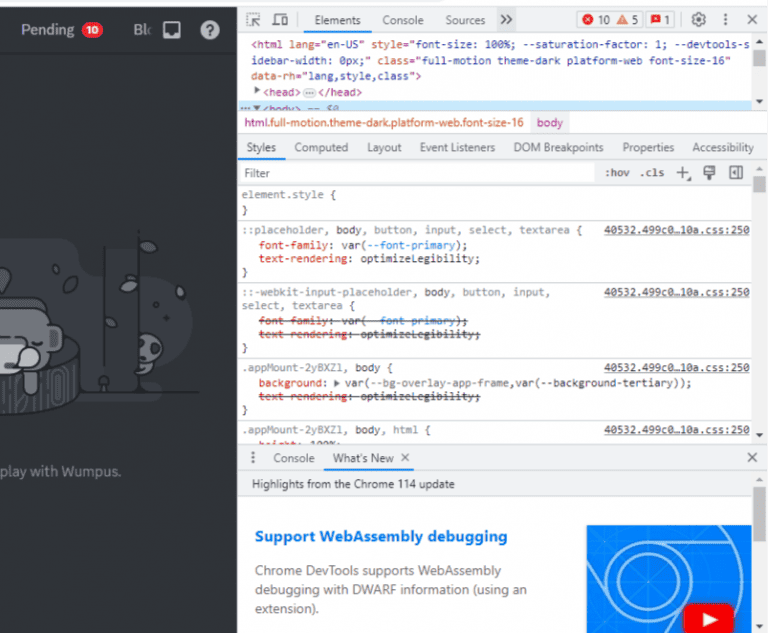Toggle the computed styles sidebar icon

(736, 172)
